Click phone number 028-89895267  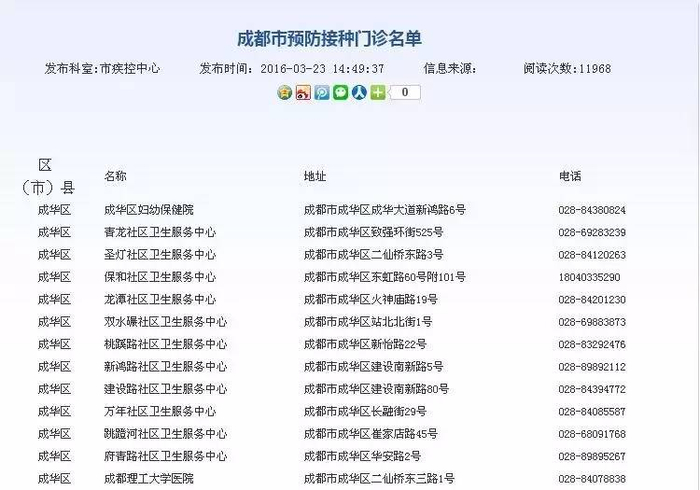pos(592,457)
